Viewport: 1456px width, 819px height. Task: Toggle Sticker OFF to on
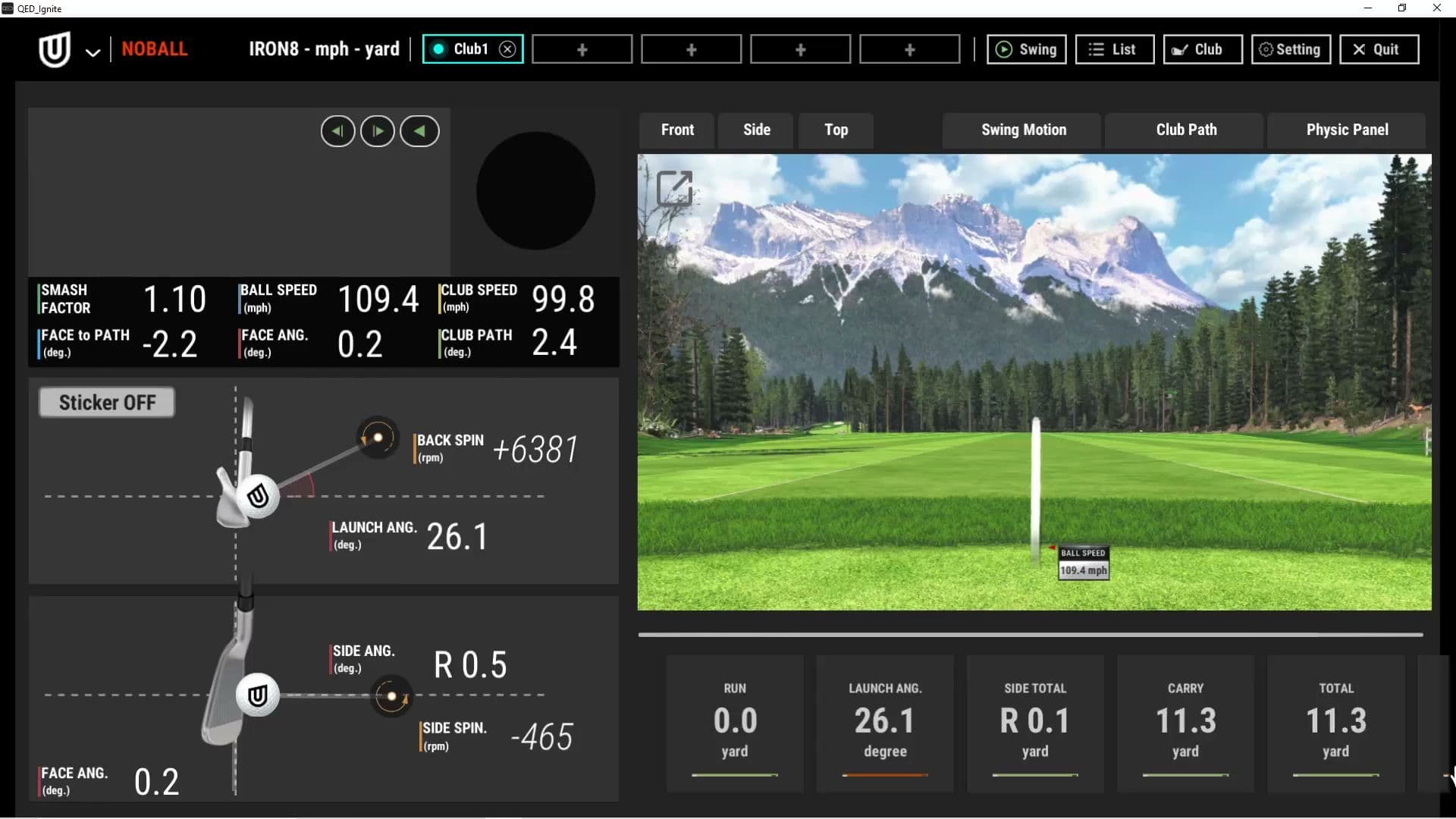106,402
